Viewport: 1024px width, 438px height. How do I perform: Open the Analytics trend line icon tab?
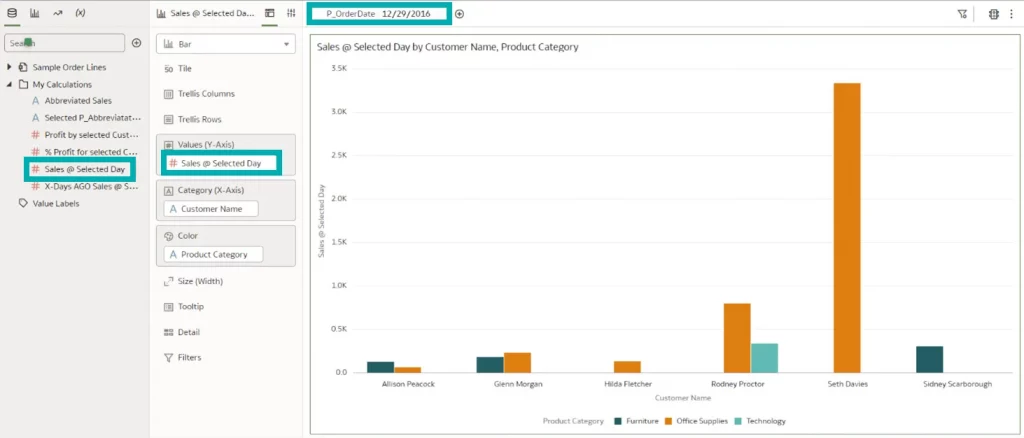pyautogui.click(x=57, y=13)
